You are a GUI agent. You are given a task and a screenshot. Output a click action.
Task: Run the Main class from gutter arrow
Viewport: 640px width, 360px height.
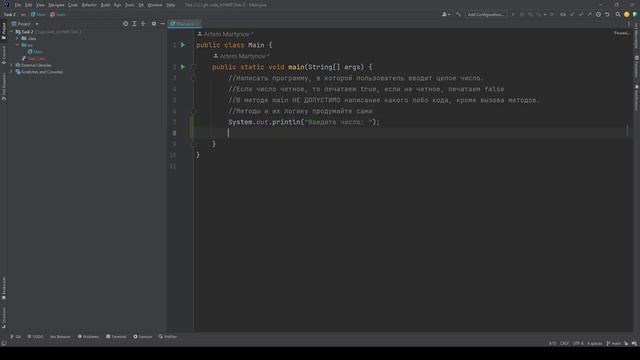coord(183,45)
